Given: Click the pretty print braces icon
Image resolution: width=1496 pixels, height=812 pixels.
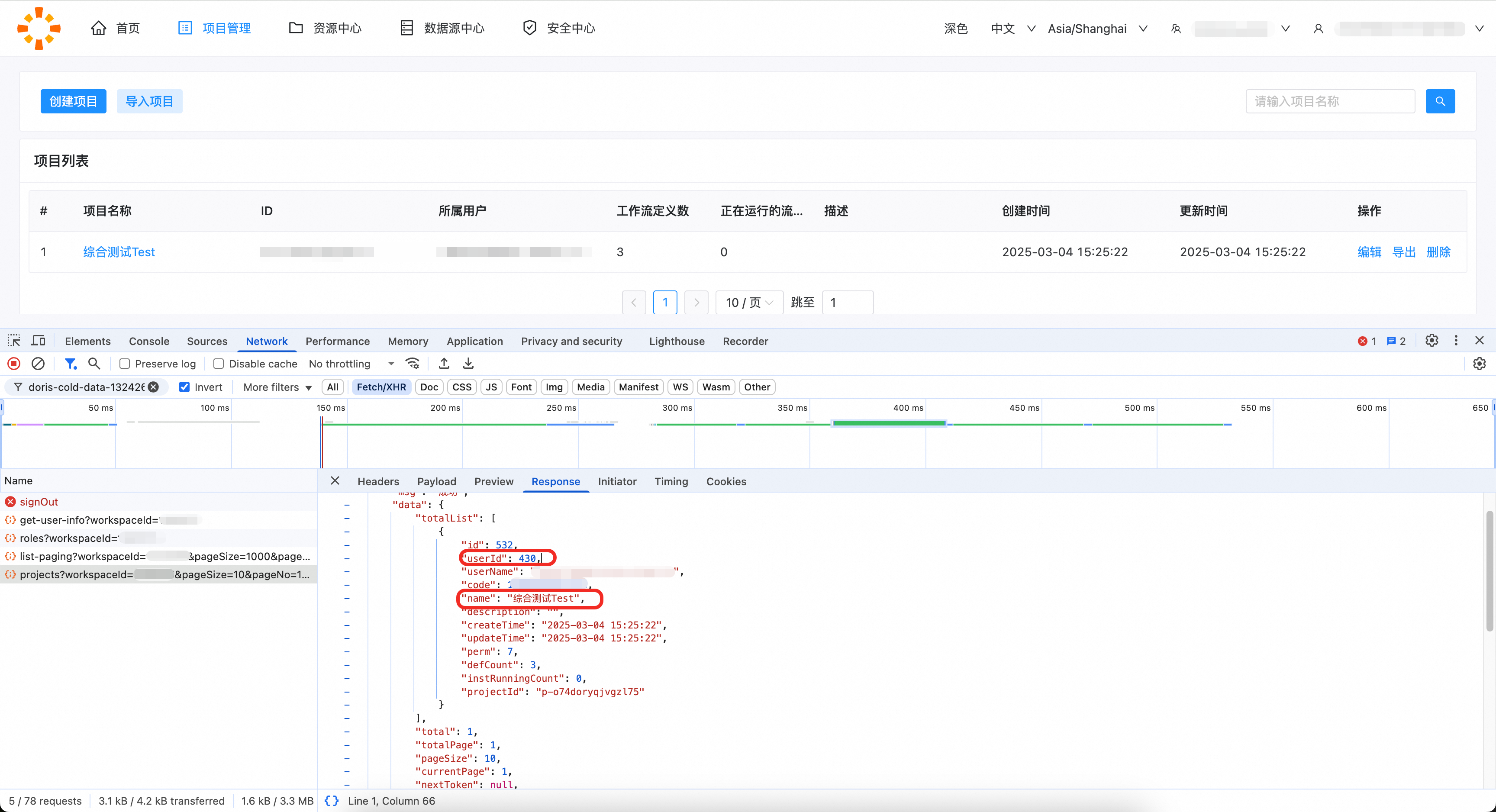Looking at the screenshot, I should (x=331, y=800).
